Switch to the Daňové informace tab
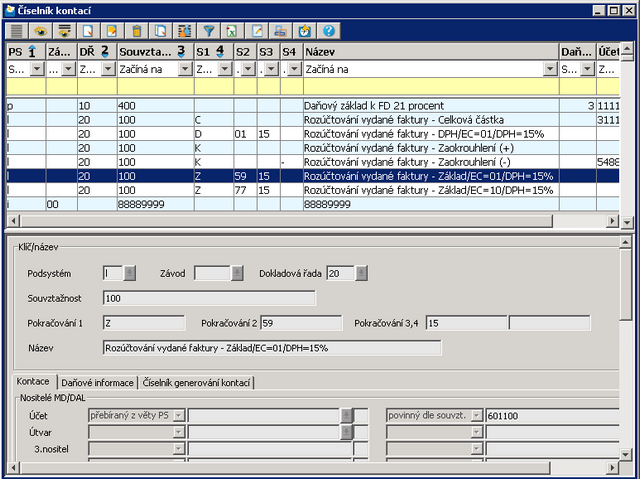The width and height of the screenshot is (640, 479). pos(97,382)
